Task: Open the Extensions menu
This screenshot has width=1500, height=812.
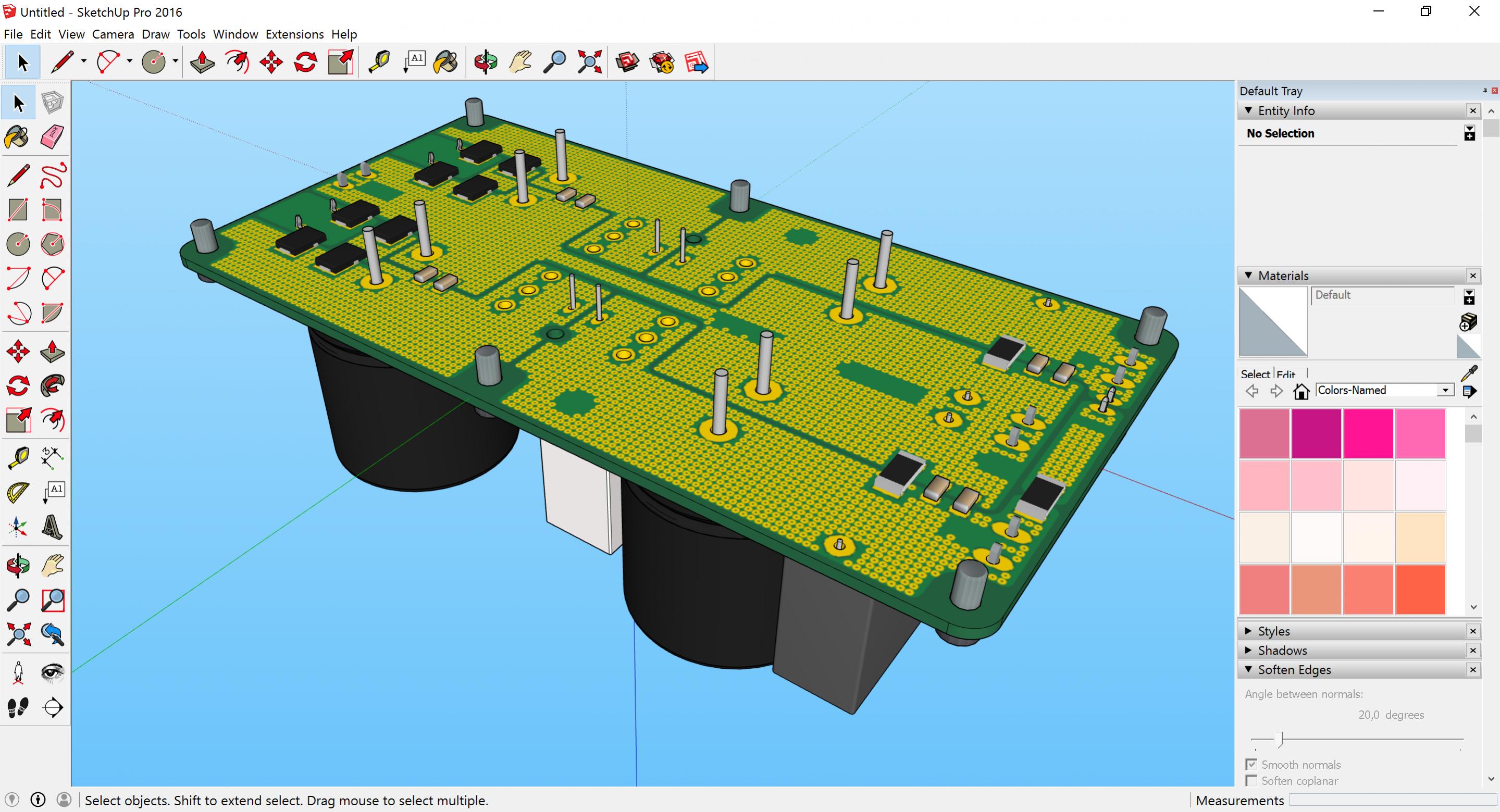Action: (295, 34)
